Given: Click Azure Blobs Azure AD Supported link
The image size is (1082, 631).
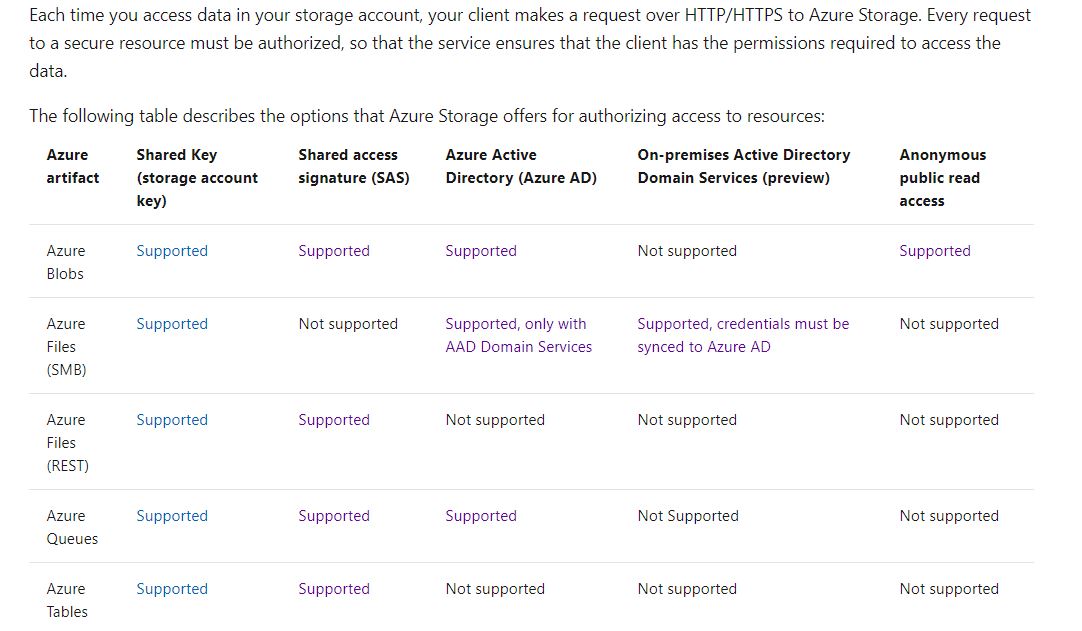Looking at the screenshot, I should click(481, 251).
